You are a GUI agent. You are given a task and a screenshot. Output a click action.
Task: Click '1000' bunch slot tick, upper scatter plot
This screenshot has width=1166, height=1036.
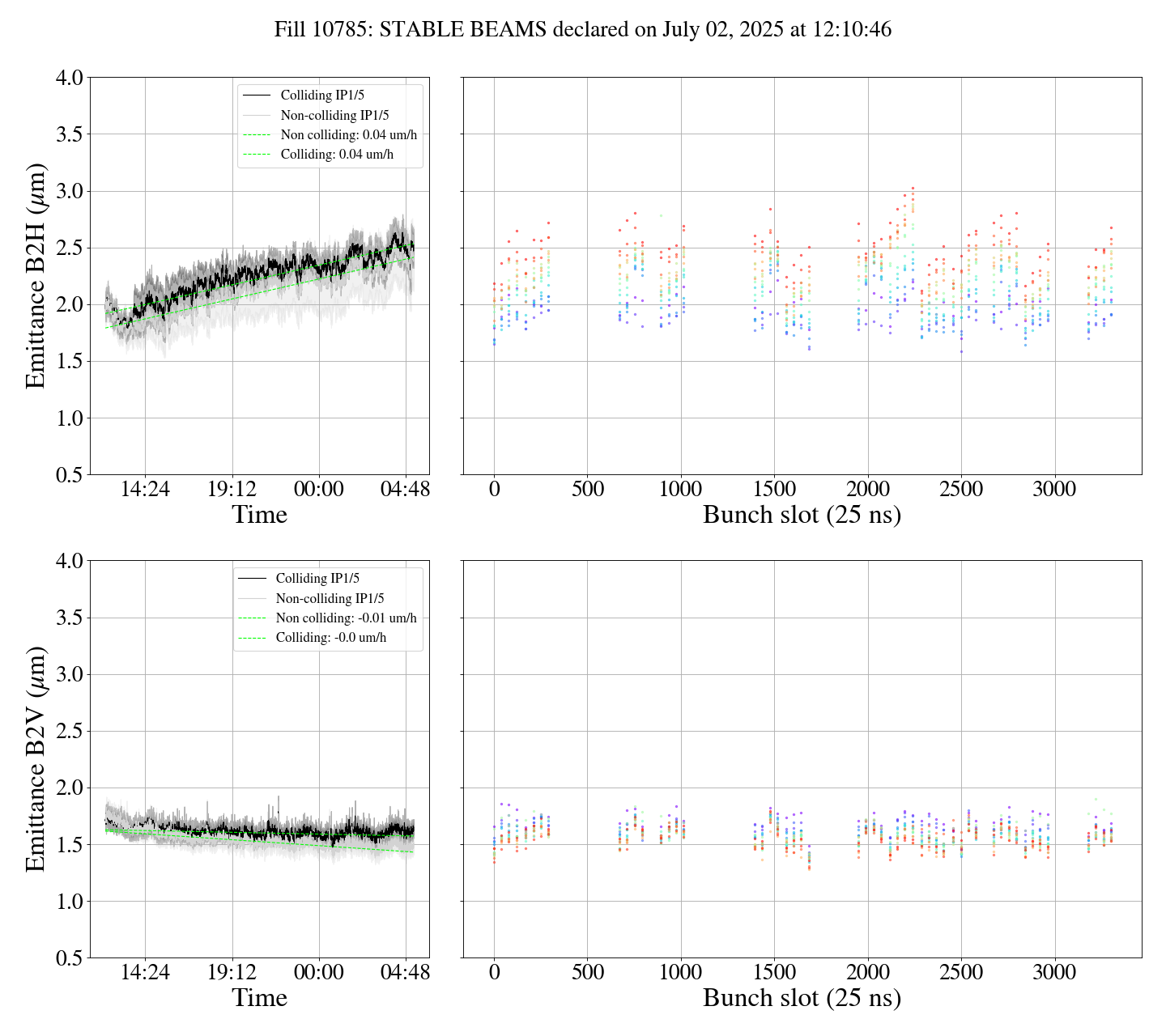pyautogui.click(x=681, y=490)
